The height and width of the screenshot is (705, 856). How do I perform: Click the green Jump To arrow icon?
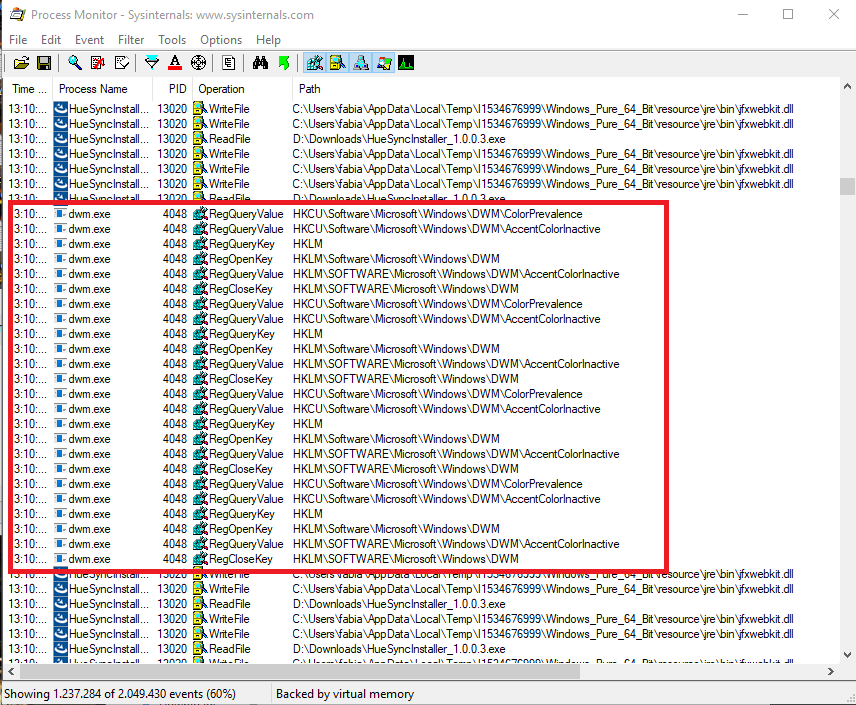[284, 63]
